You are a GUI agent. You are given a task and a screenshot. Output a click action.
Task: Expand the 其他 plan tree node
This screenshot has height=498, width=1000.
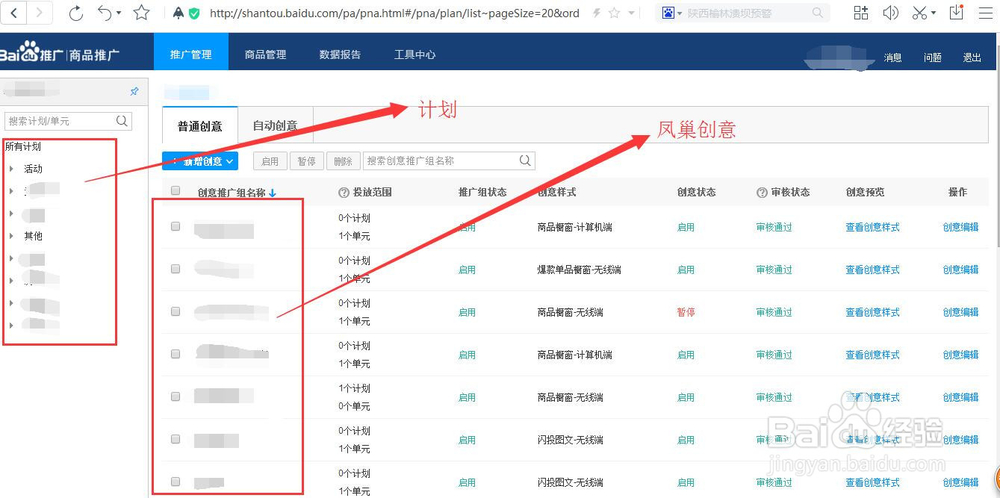click(11, 236)
